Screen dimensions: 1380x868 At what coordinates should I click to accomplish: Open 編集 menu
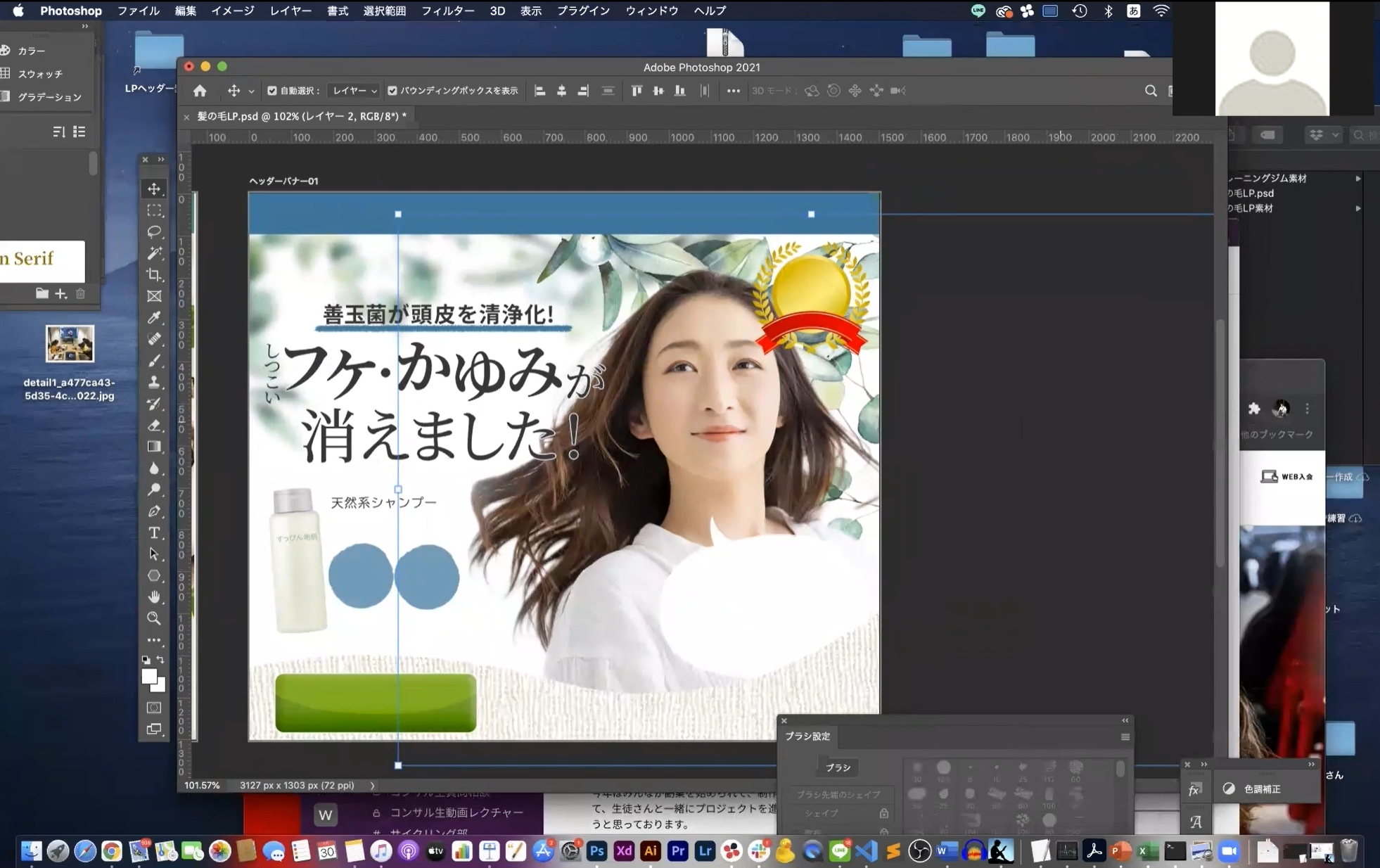(x=186, y=11)
